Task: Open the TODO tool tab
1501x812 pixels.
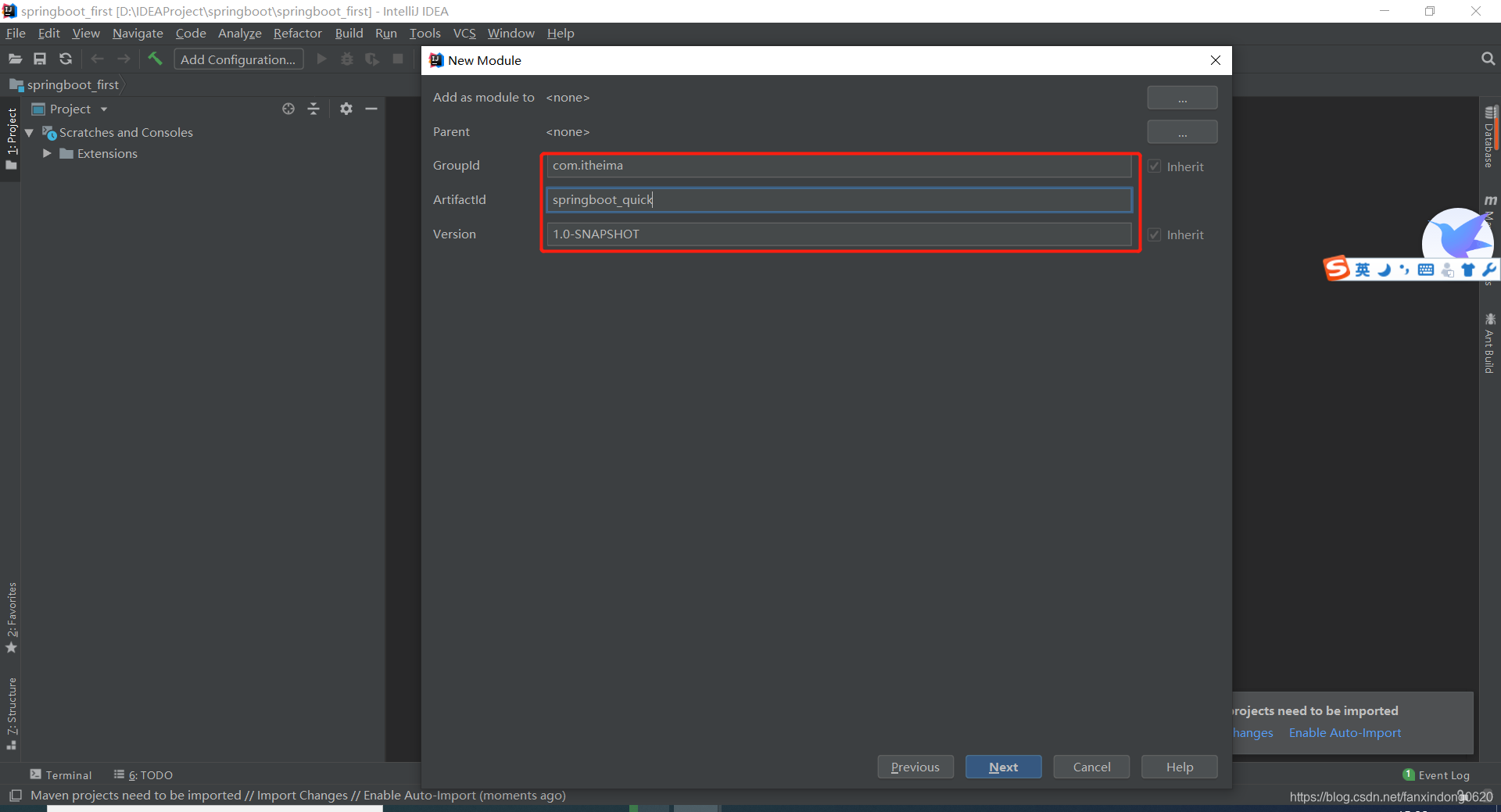Action: pos(144,774)
